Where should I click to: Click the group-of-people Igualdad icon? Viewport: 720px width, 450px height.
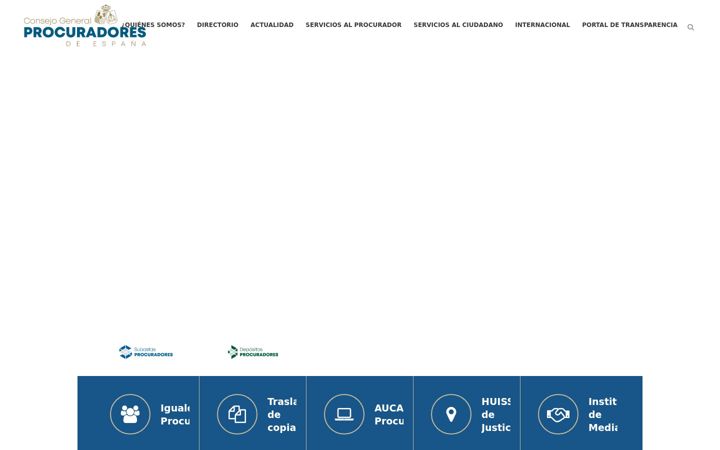click(x=130, y=414)
